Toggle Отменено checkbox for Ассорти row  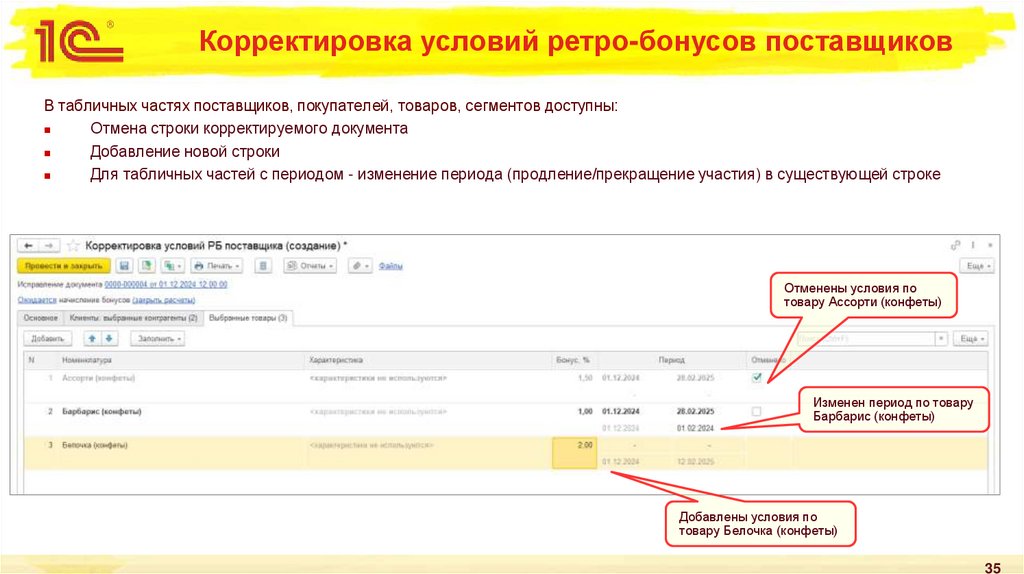point(756,377)
